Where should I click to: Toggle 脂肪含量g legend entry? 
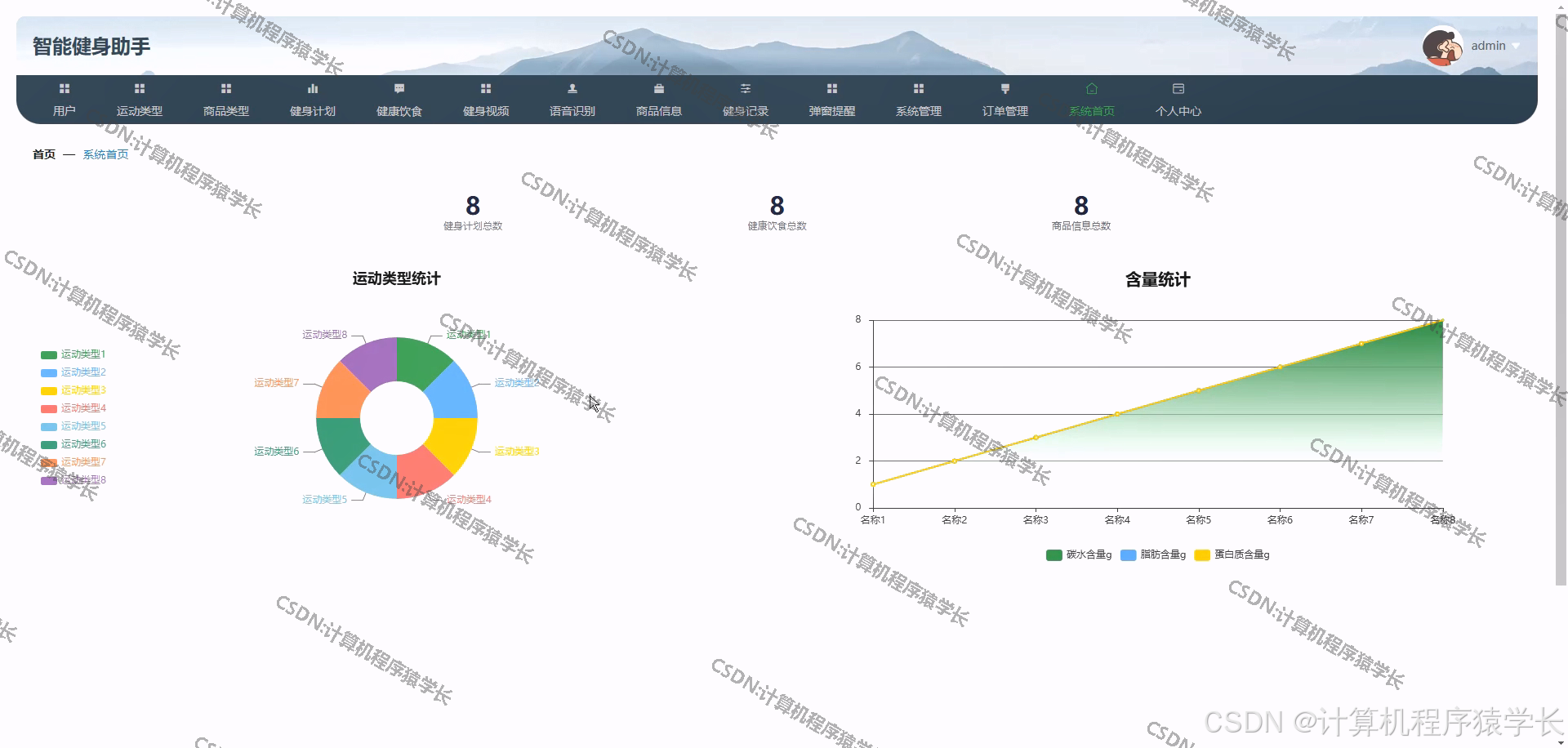click(x=1153, y=554)
